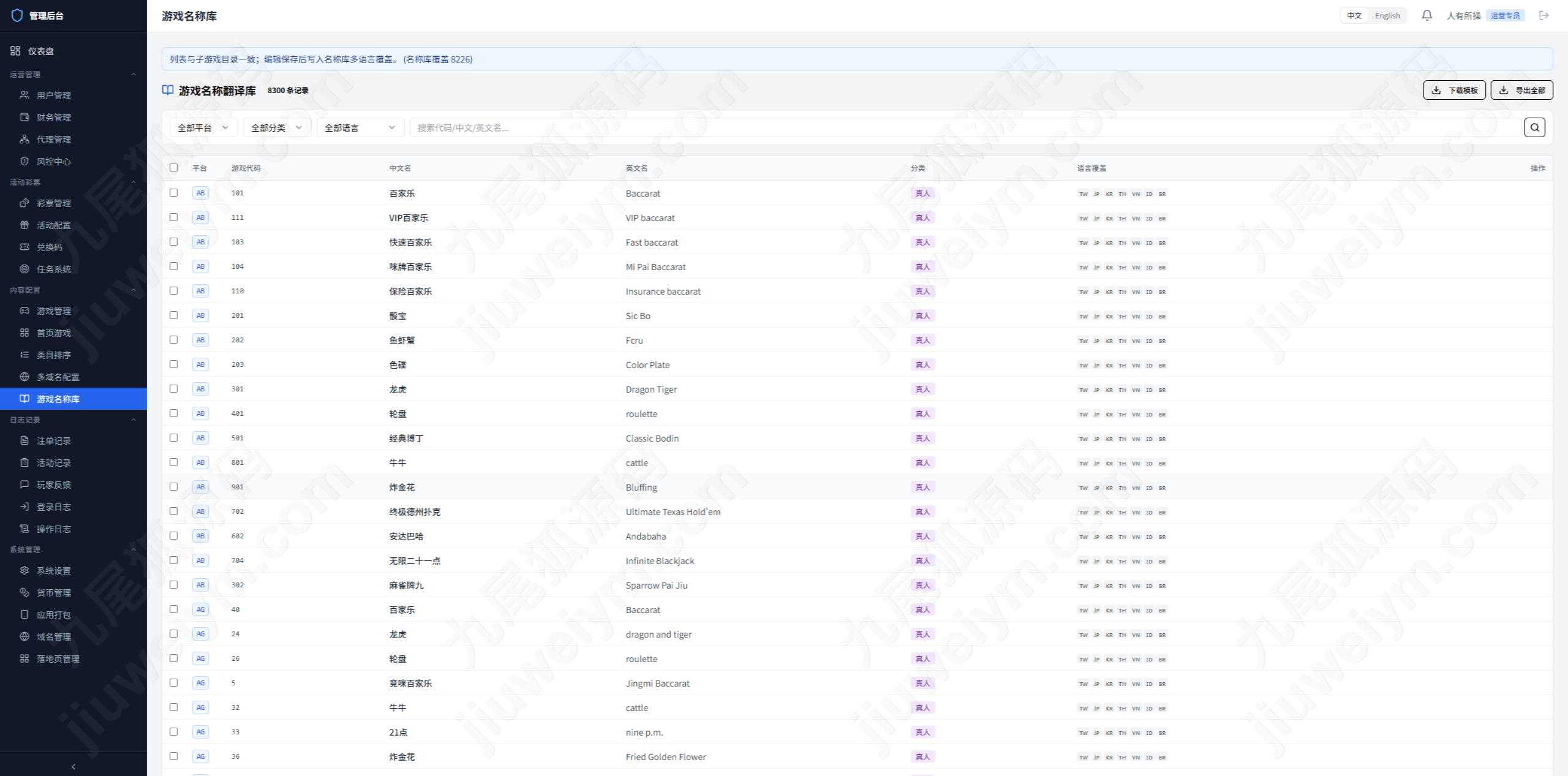Focus the 搜索代码/中文/英文名 search field
The image size is (1568, 776).
(967, 127)
